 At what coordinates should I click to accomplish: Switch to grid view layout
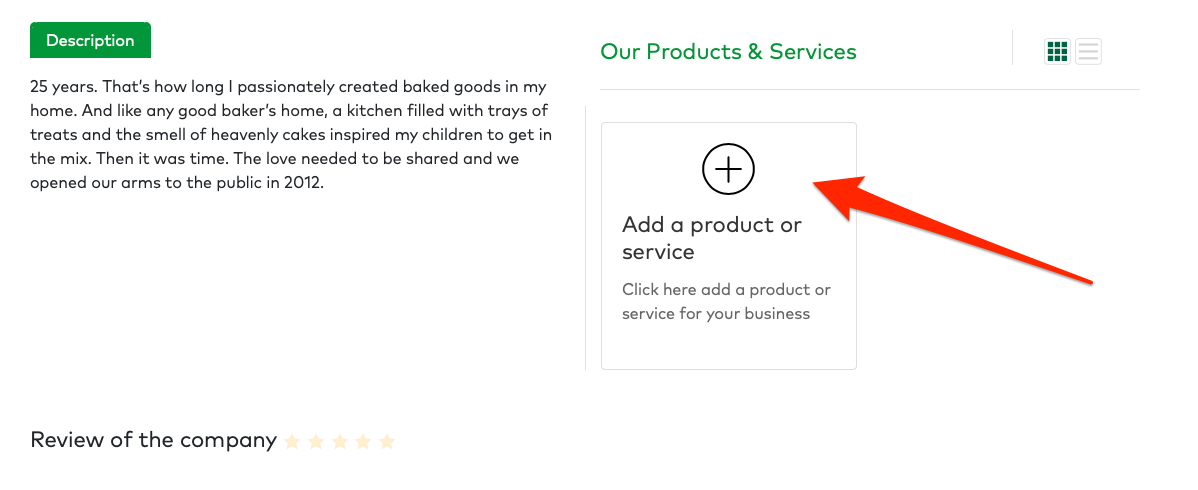(x=1057, y=51)
